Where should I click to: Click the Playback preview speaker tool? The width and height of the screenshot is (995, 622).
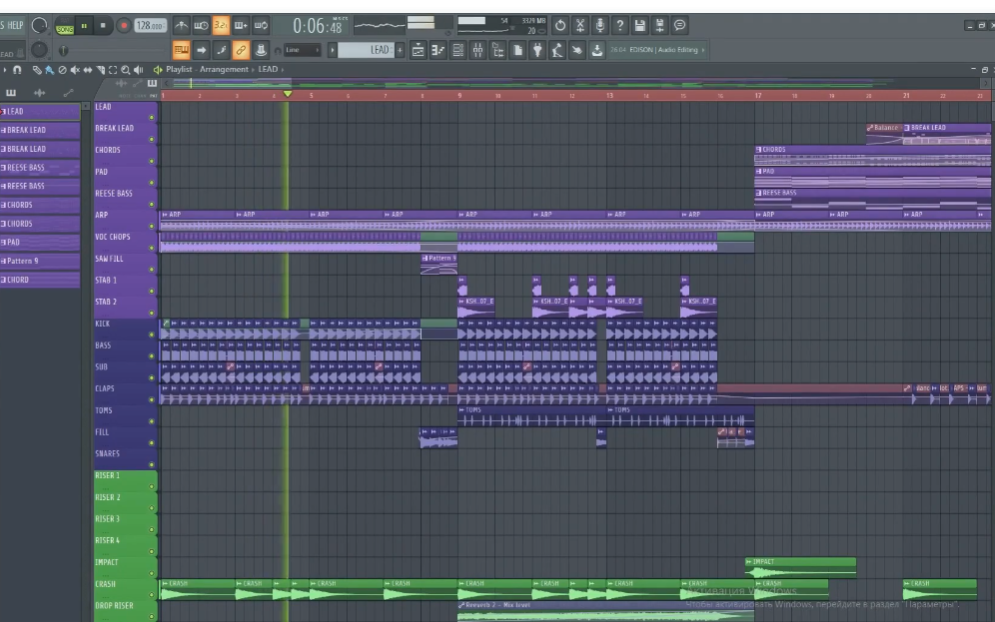pos(137,69)
